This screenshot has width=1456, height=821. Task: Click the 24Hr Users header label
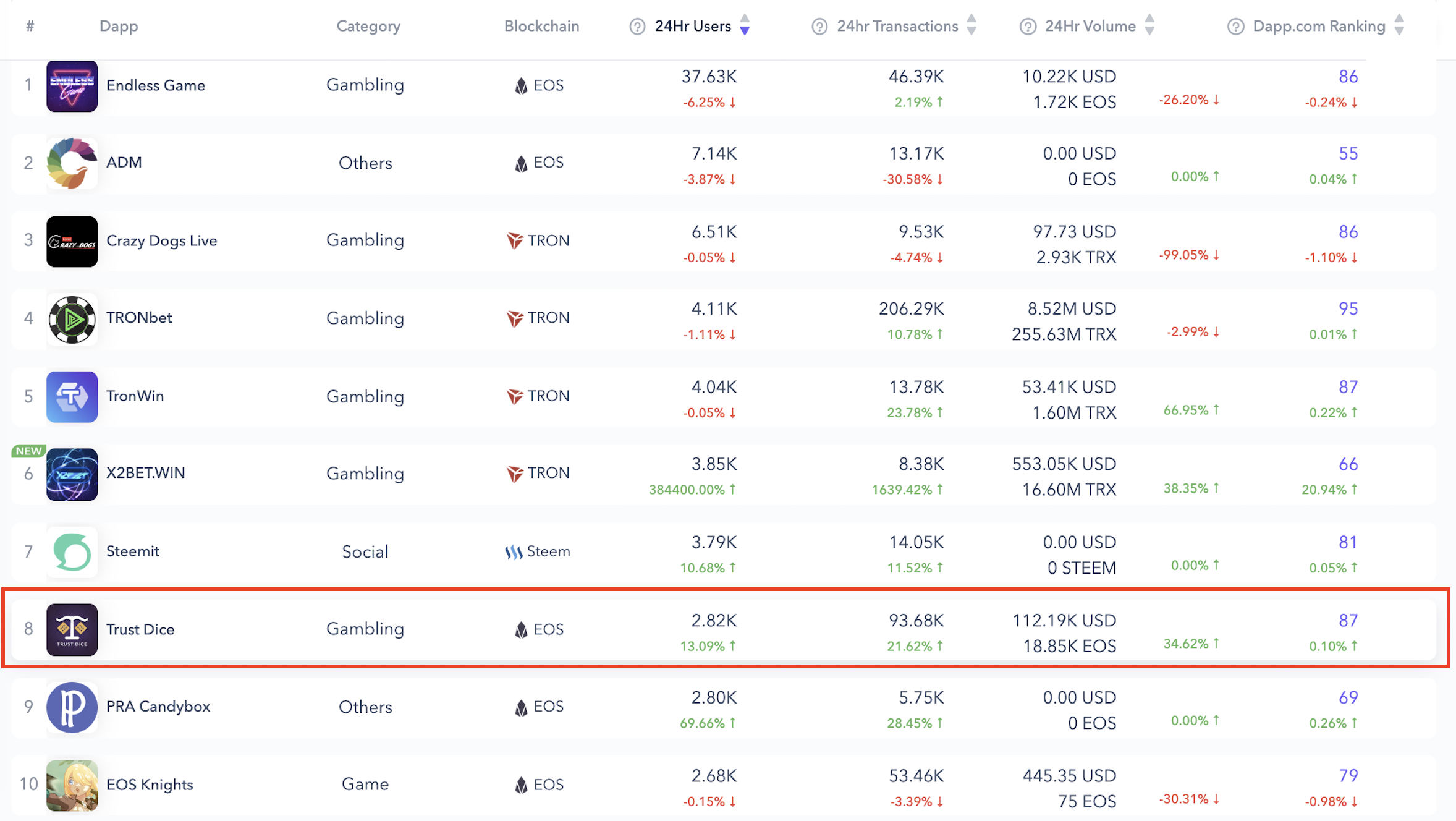click(x=693, y=26)
